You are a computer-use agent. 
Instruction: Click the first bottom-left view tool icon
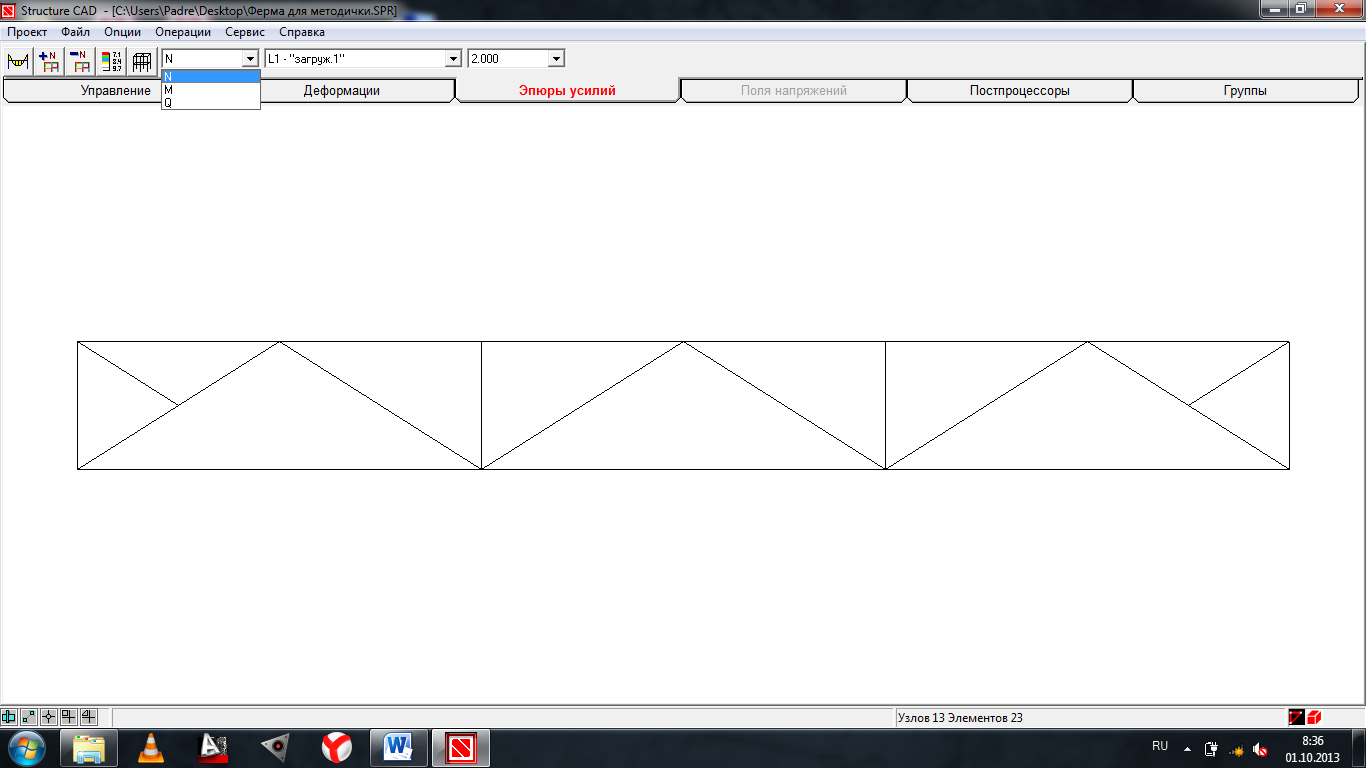pos(9,717)
